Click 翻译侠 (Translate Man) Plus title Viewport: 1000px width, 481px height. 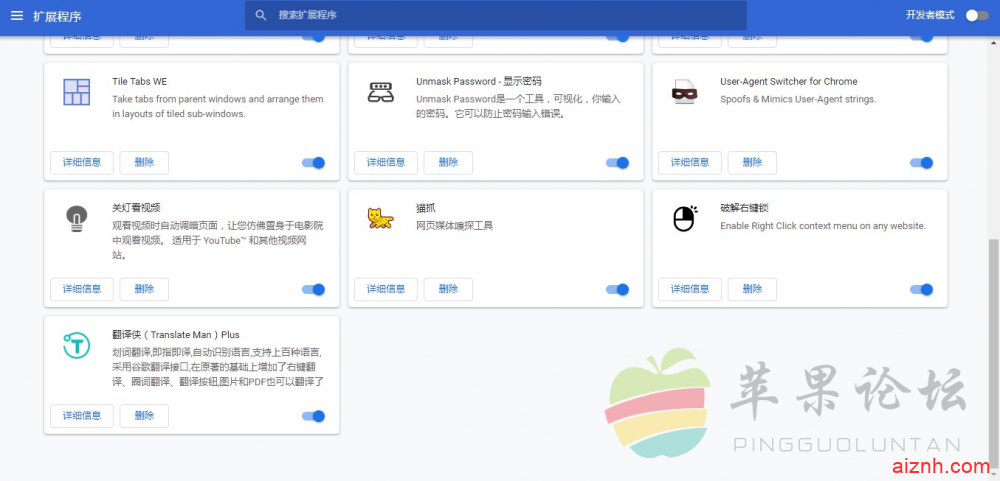[176, 335]
